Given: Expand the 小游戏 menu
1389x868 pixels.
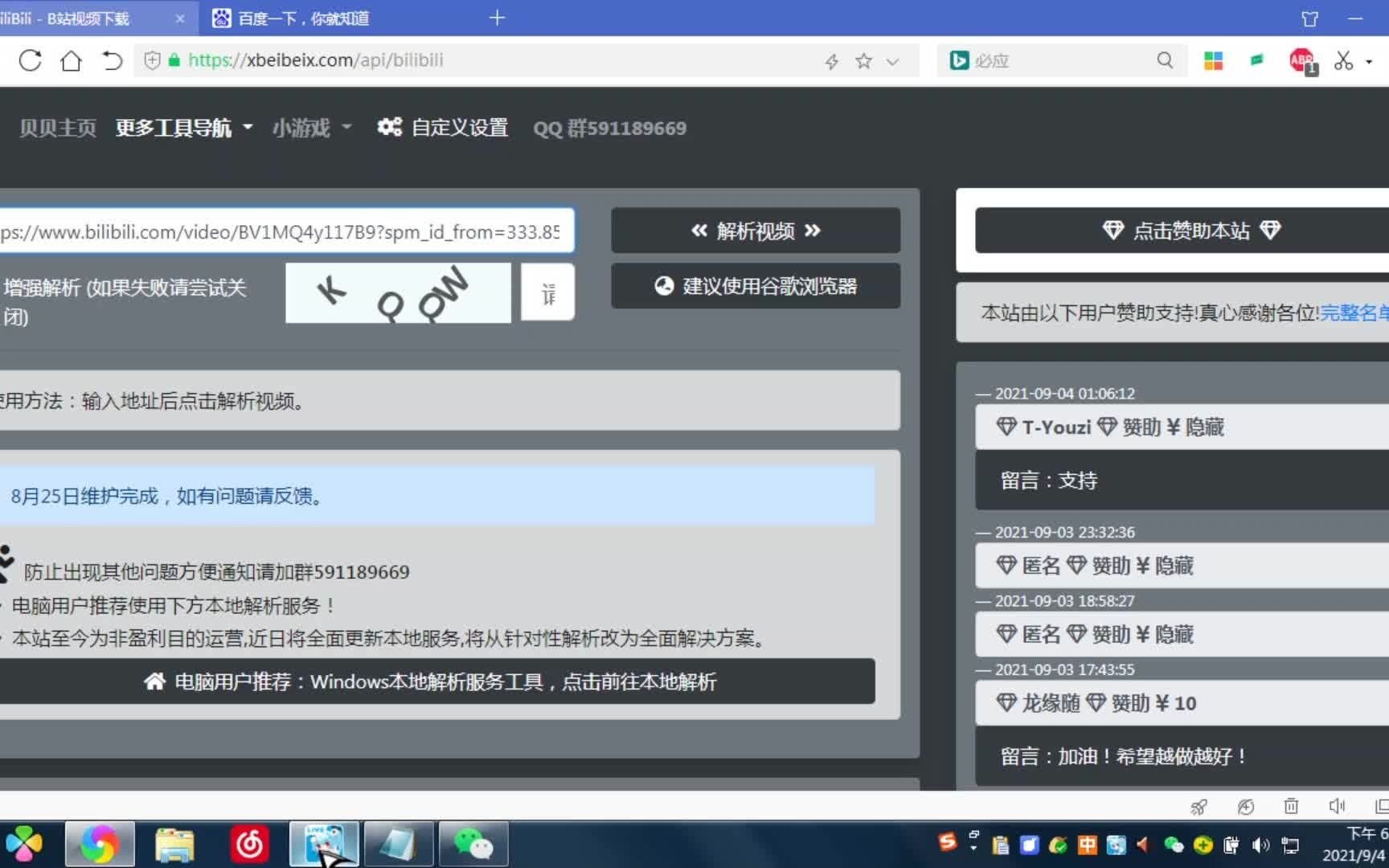Looking at the screenshot, I should coord(312,128).
